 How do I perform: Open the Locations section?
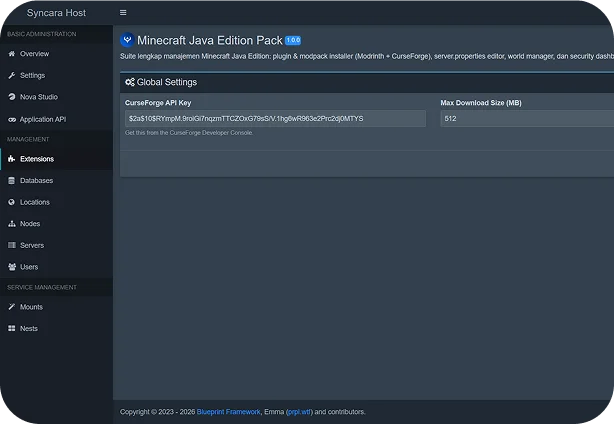(56, 202)
